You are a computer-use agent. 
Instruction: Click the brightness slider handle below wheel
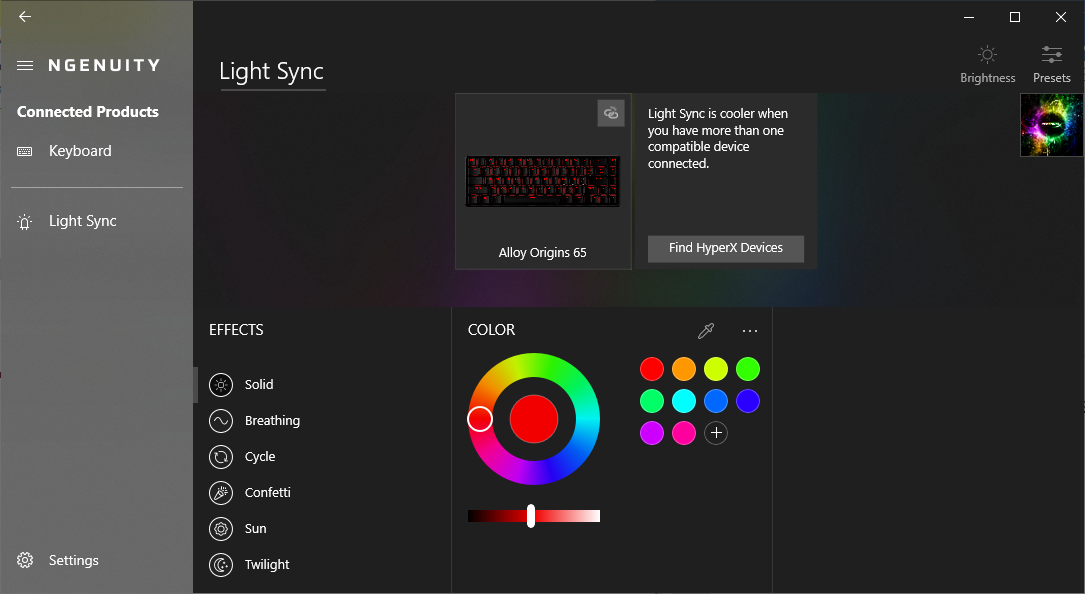(x=531, y=516)
